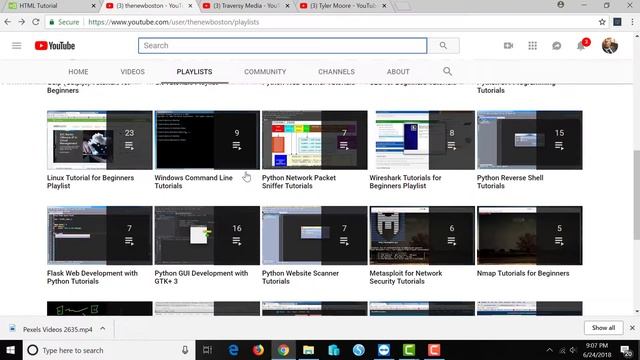The image size is (640, 360).
Task: Open Windows Command Line Tutorials link
Action: pos(193,182)
